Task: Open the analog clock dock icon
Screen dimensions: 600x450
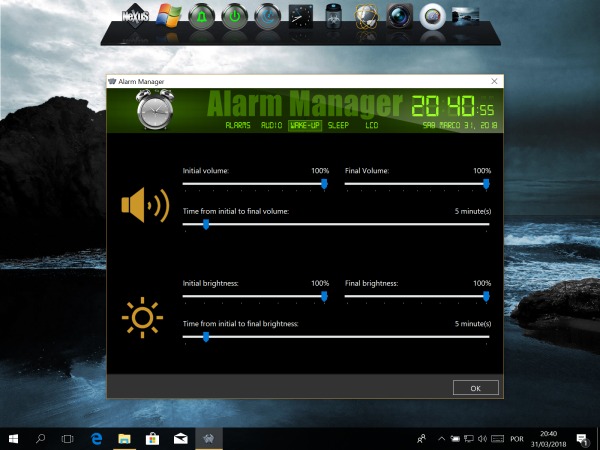Action: pos(300,16)
